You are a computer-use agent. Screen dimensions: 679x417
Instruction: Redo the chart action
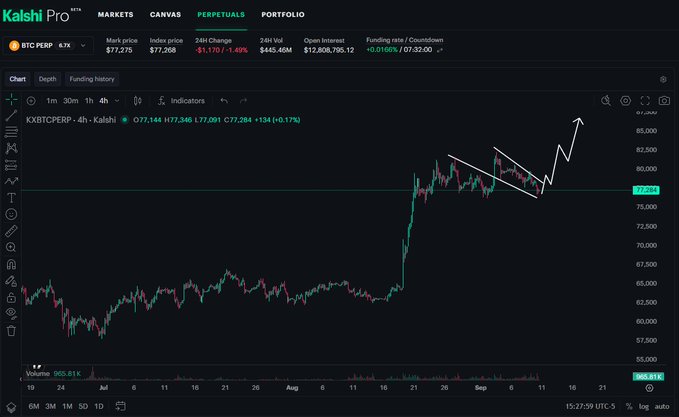pos(243,101)
